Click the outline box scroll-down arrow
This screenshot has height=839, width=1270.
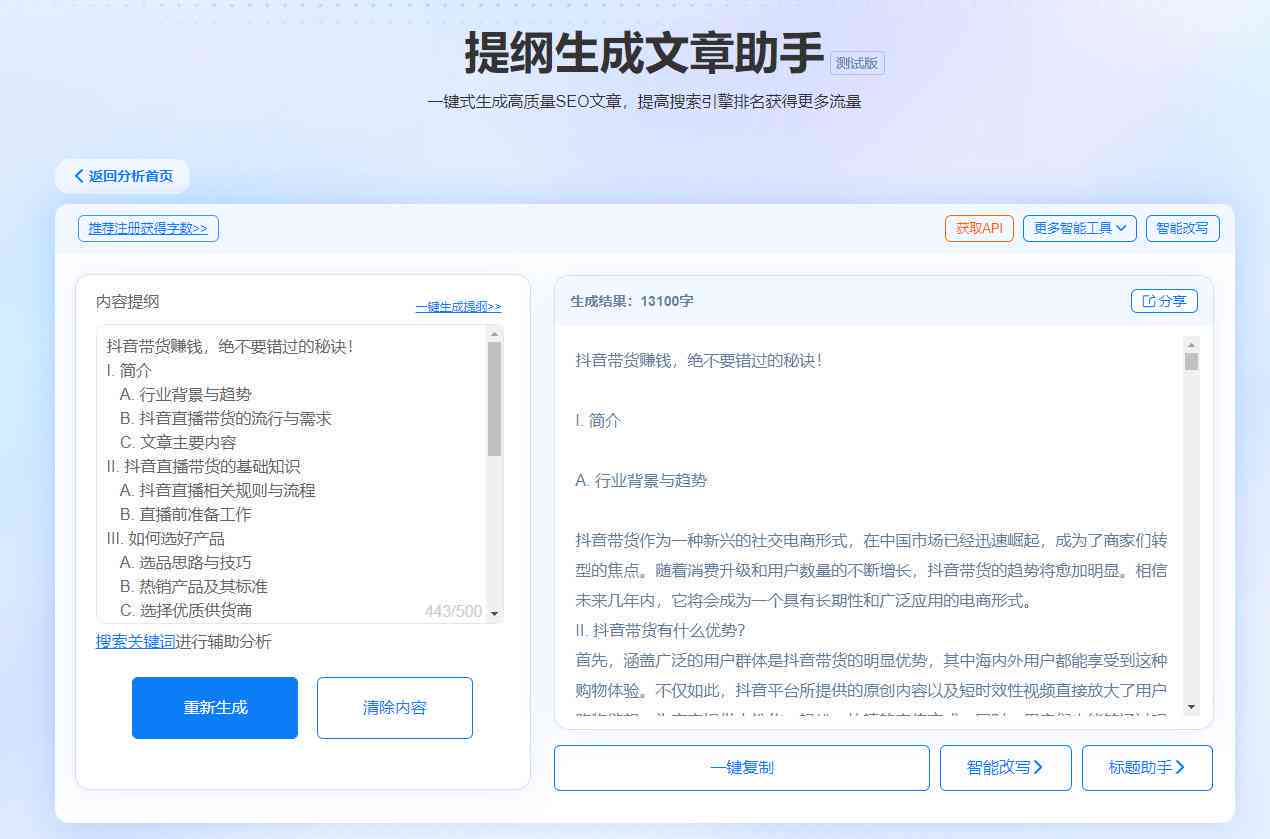(x=494, y=614)
